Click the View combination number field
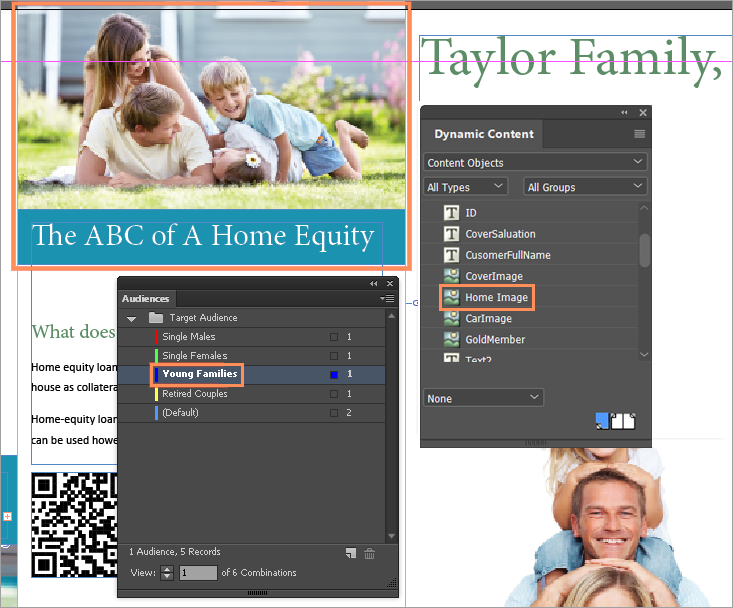Screen dimensions: 733x608 198,572
